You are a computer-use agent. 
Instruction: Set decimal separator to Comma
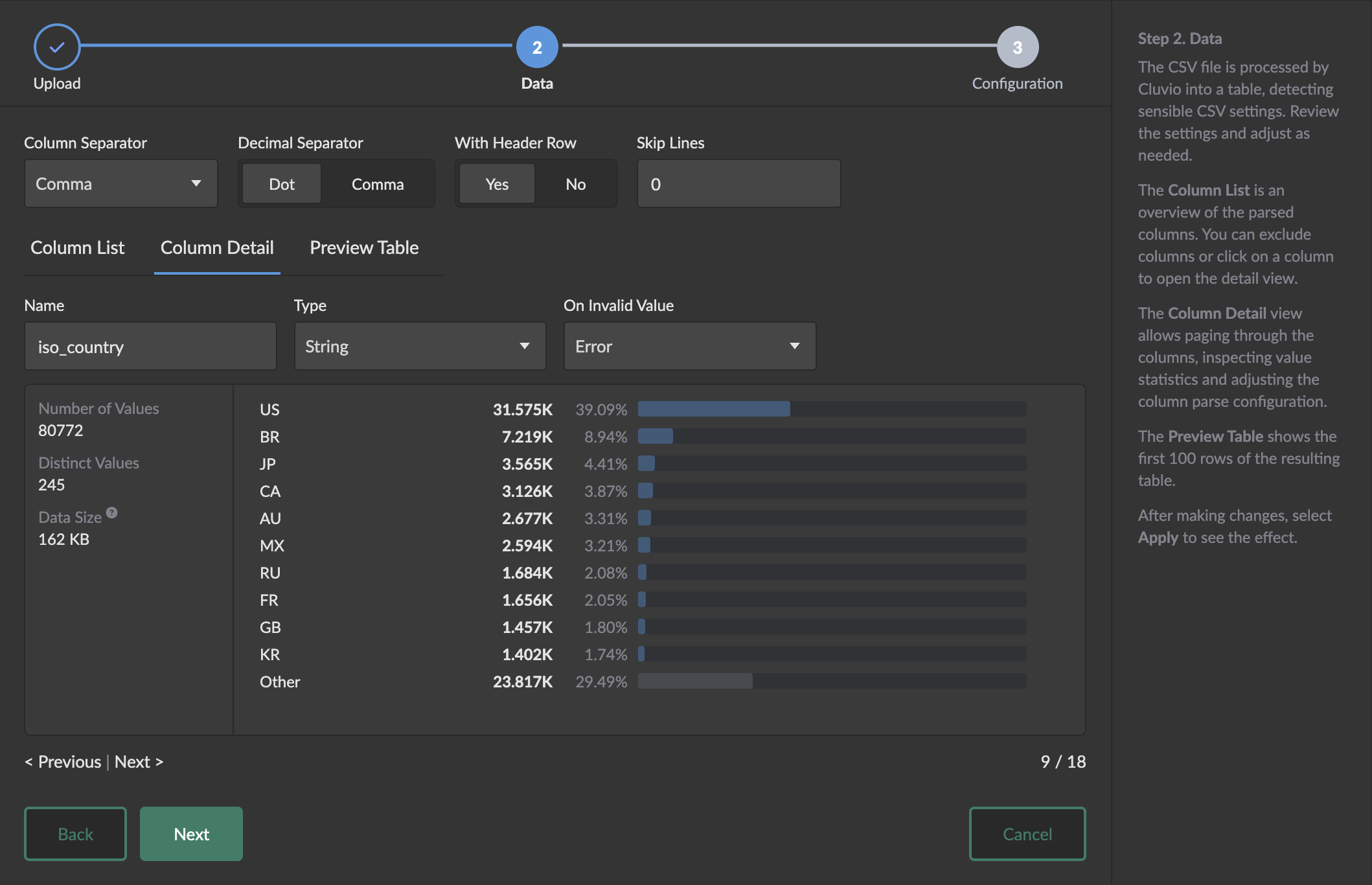377,184
